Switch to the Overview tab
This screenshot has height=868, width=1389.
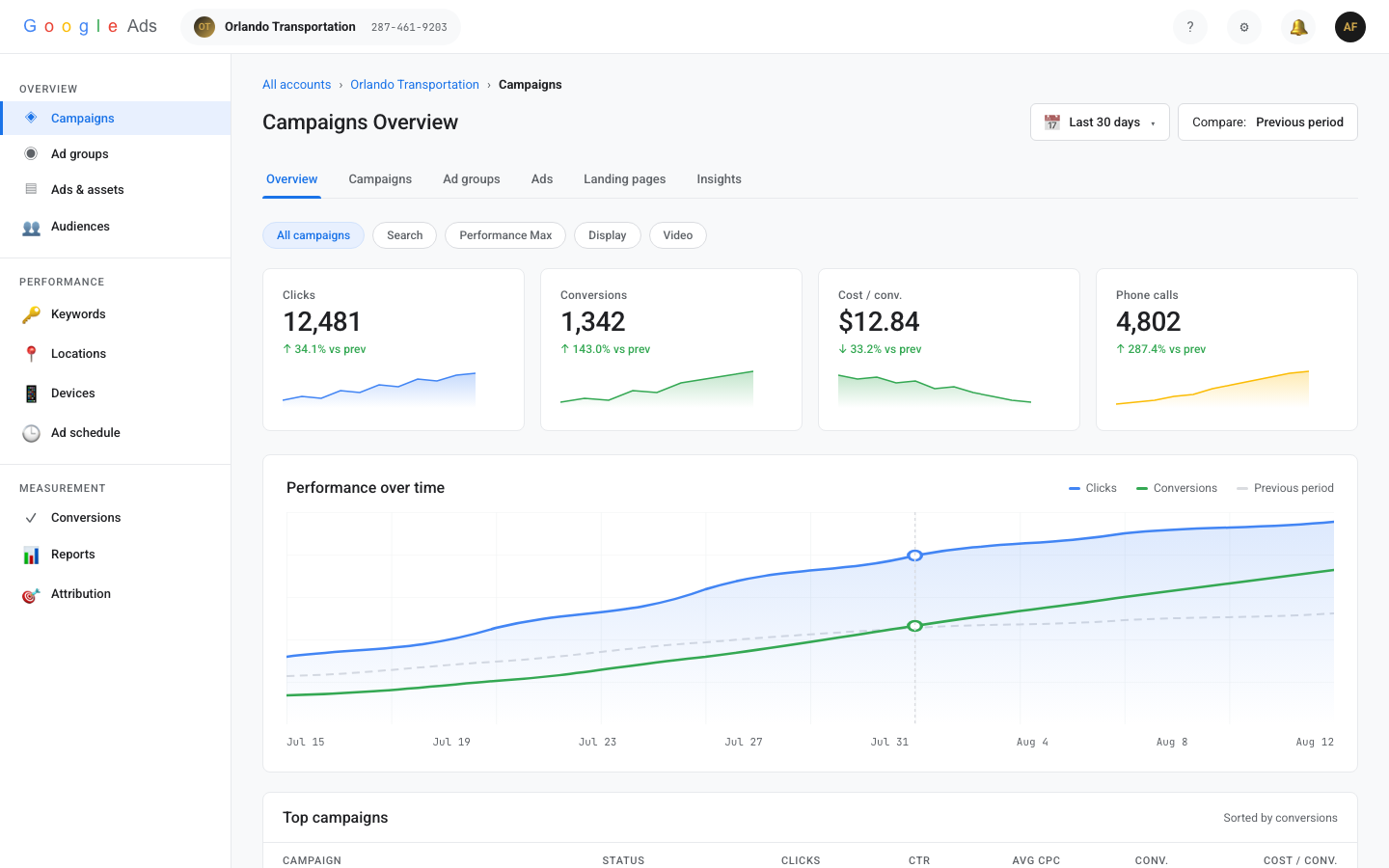click(291, 179)
